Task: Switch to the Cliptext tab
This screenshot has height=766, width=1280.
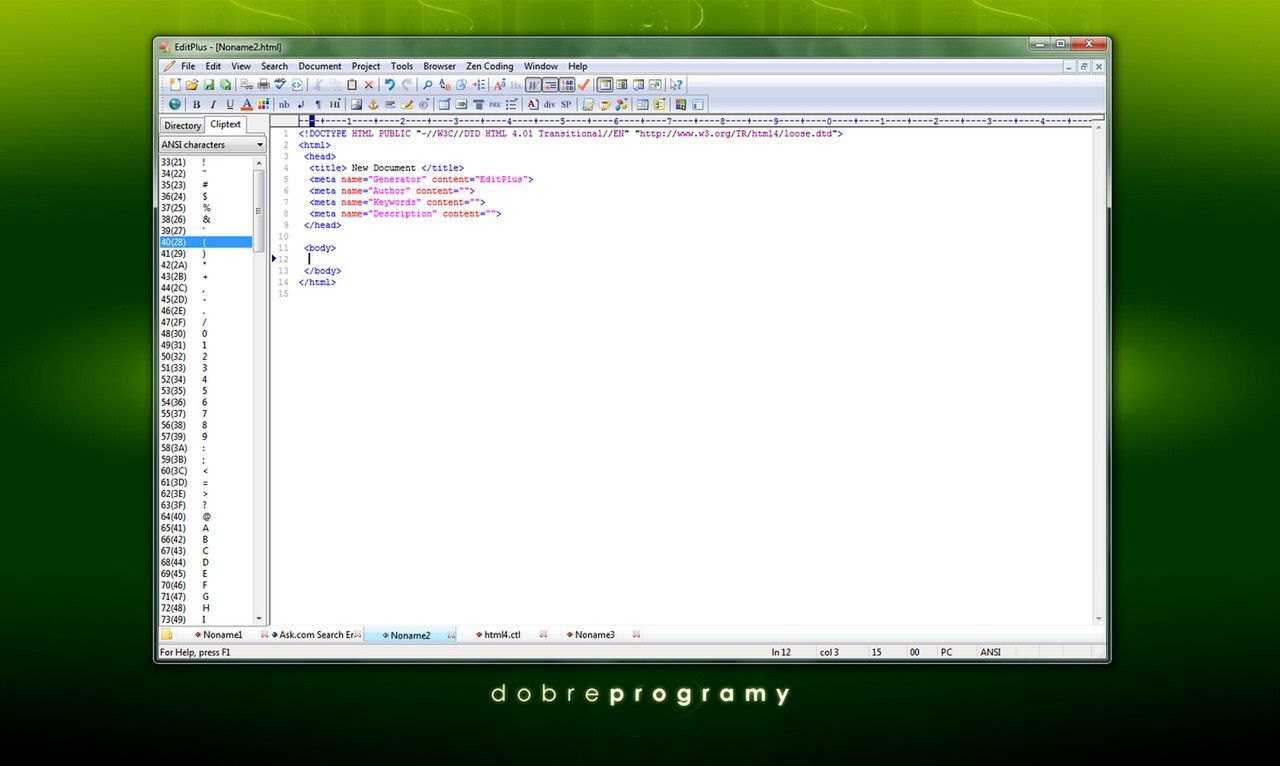Action: coord(225,125)
